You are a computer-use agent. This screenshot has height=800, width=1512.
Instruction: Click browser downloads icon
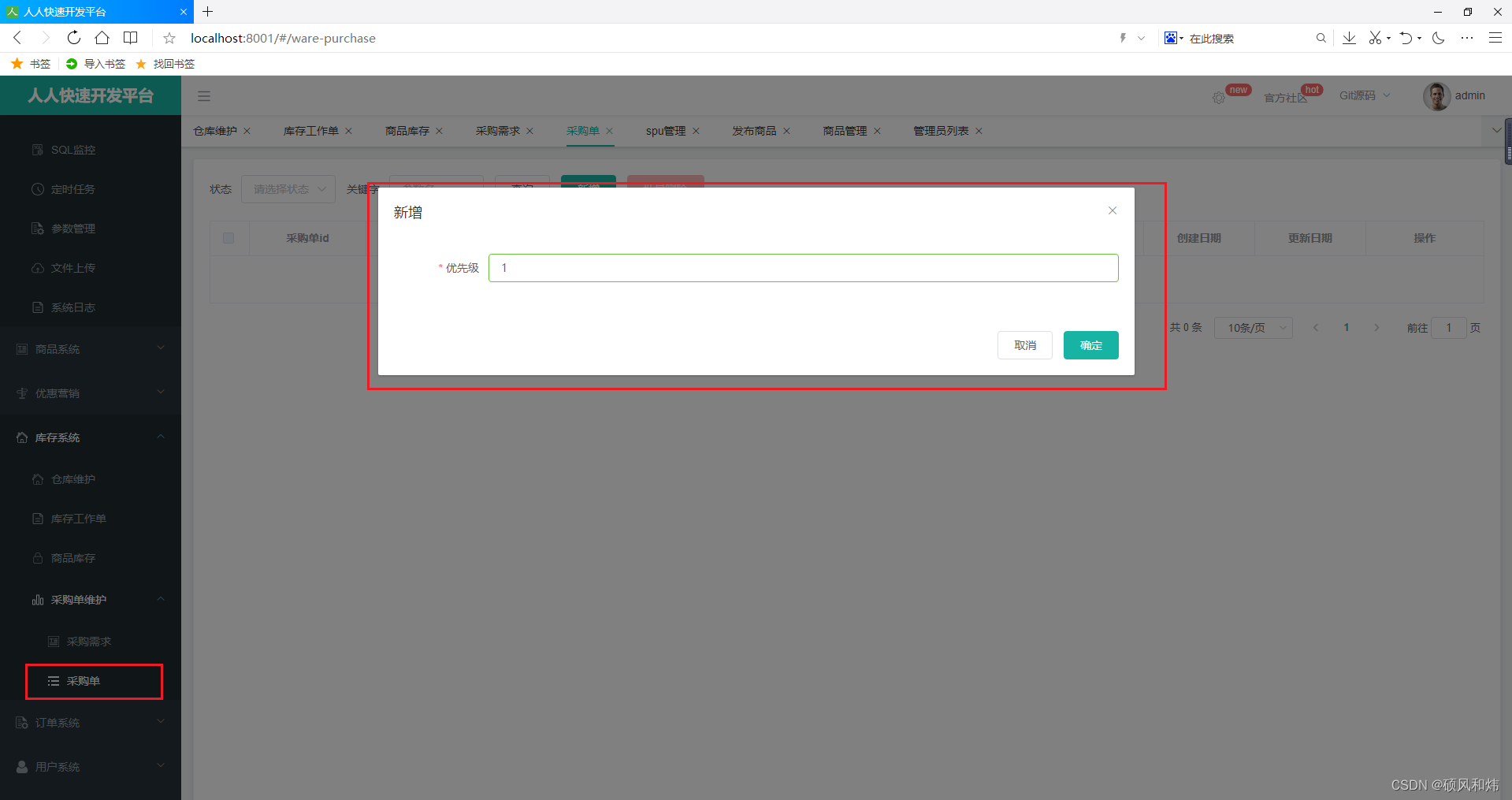pos(1349,38)
